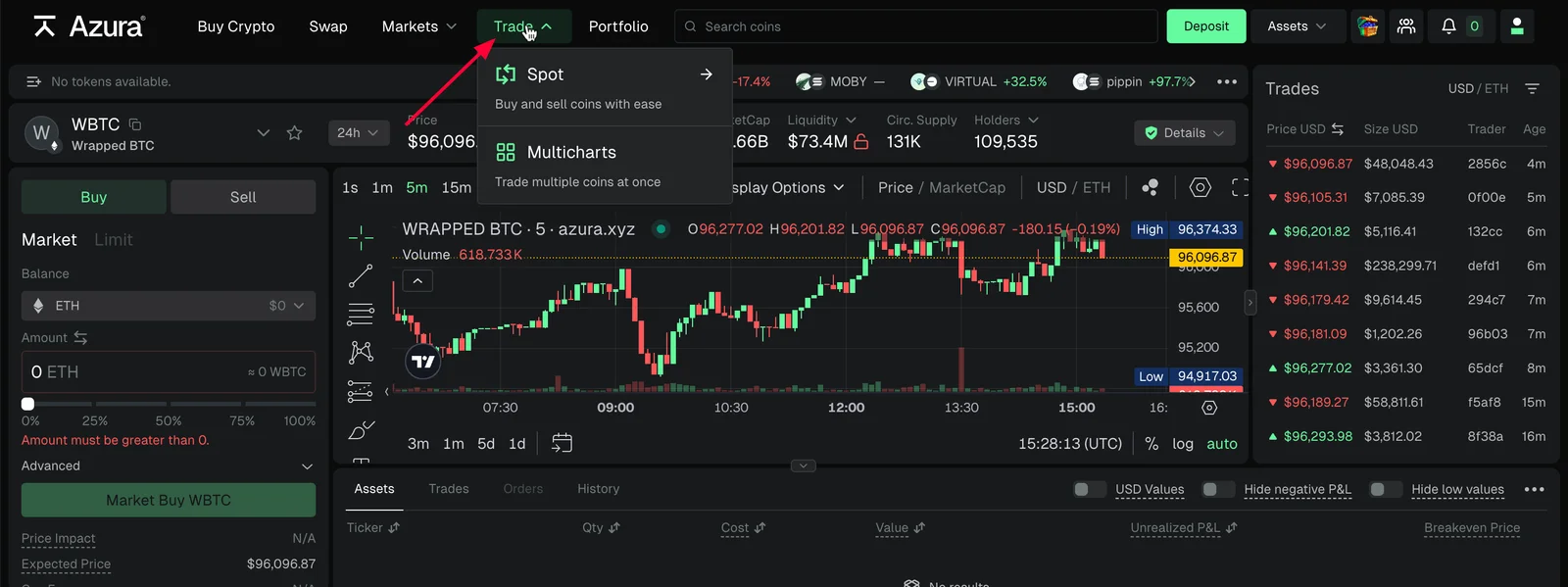Open the trades filter icon
The width and height of the screenshot is (1568, 587).
point(1533,88)
